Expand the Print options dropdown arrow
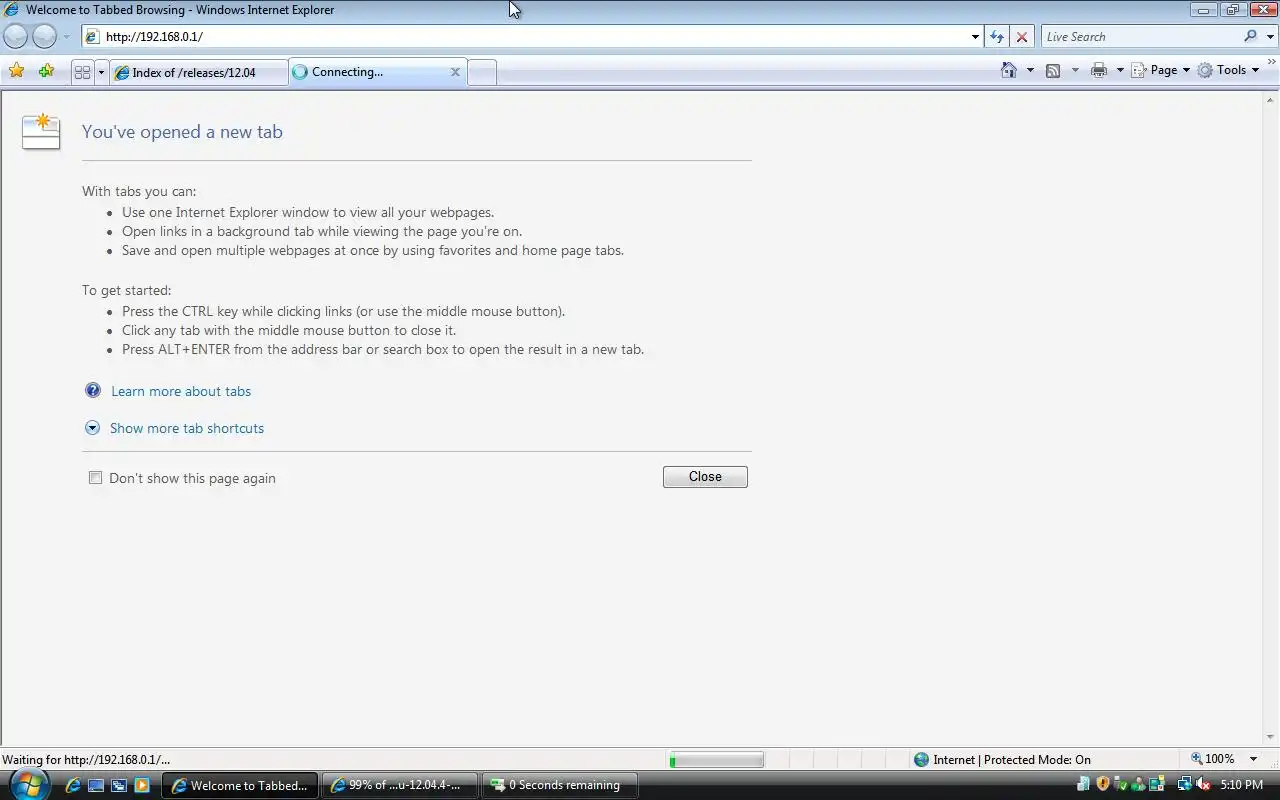 tap(1120, 70)
